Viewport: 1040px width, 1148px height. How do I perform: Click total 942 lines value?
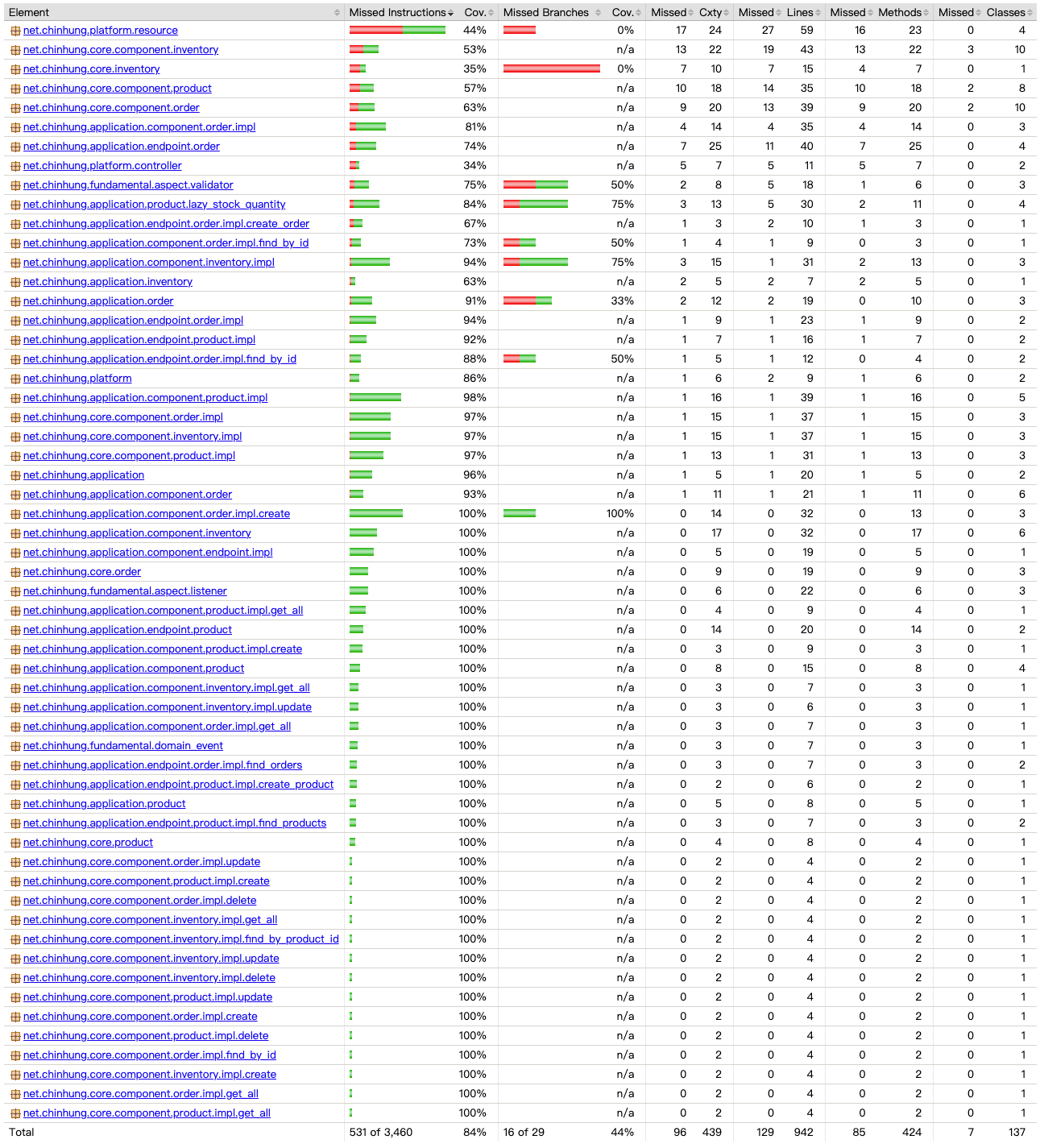804,1133
